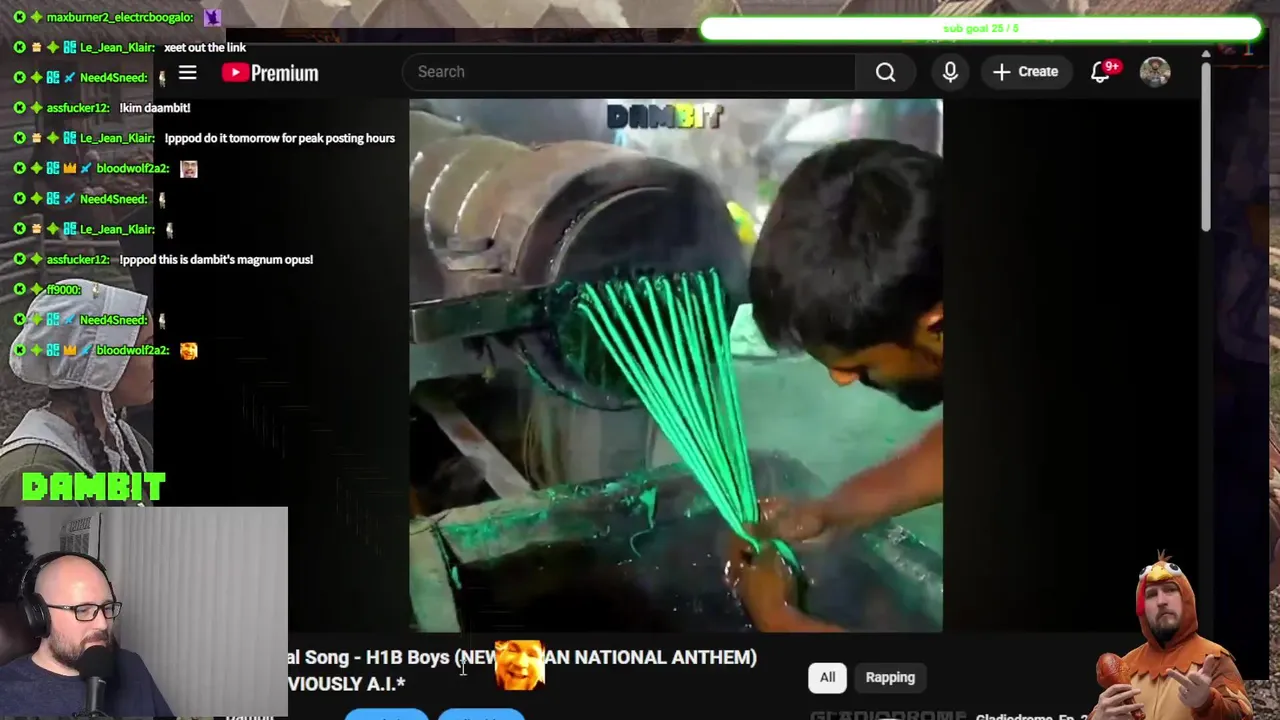1280x720 pixels.
Task: Open the YouTube hamburger guide menu
Action: tap(187, 72)
